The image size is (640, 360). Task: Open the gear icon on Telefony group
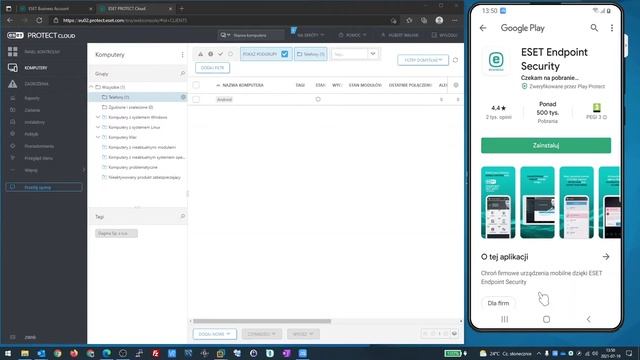(x=183, y=97)
